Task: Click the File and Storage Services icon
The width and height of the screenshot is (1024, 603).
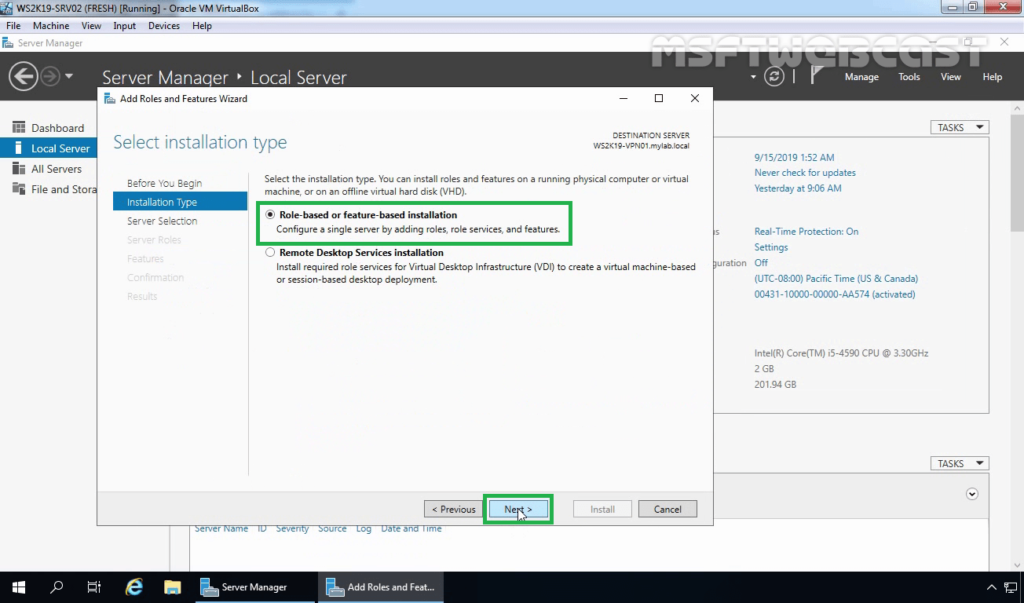Action: pos(18,189)
